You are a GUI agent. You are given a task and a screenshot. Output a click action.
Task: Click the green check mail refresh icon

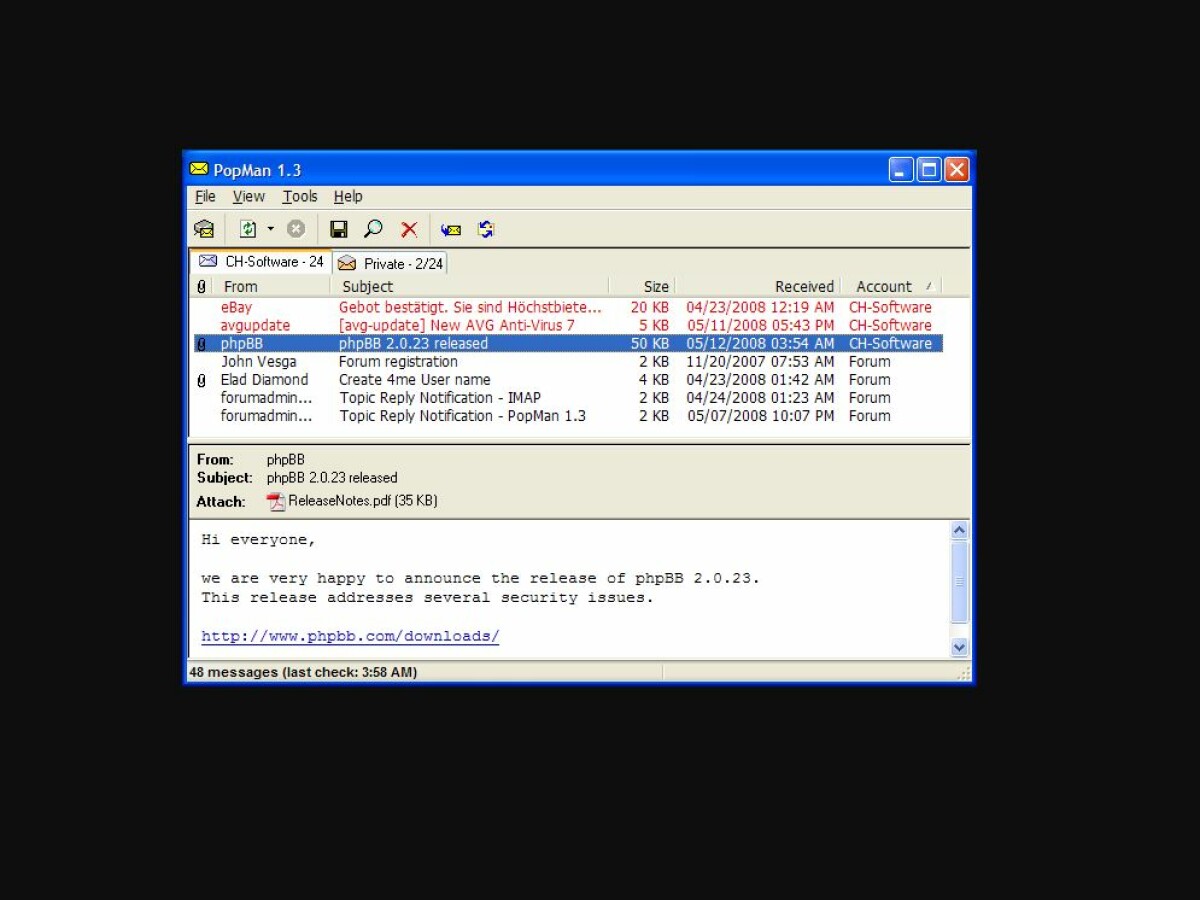point(248,229)
